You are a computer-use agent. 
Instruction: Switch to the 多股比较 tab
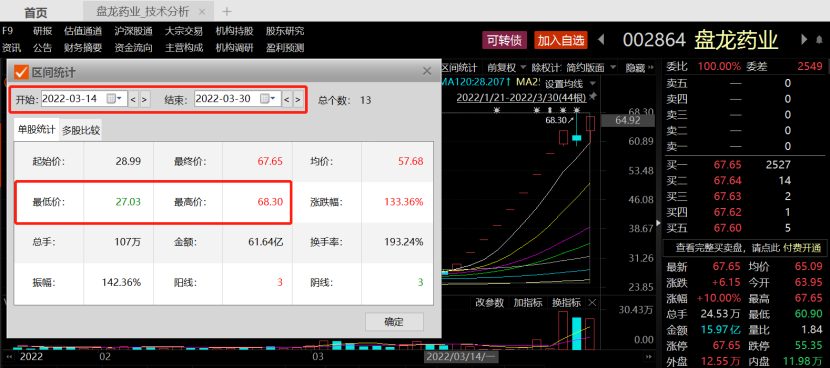(x=80, y=131)
